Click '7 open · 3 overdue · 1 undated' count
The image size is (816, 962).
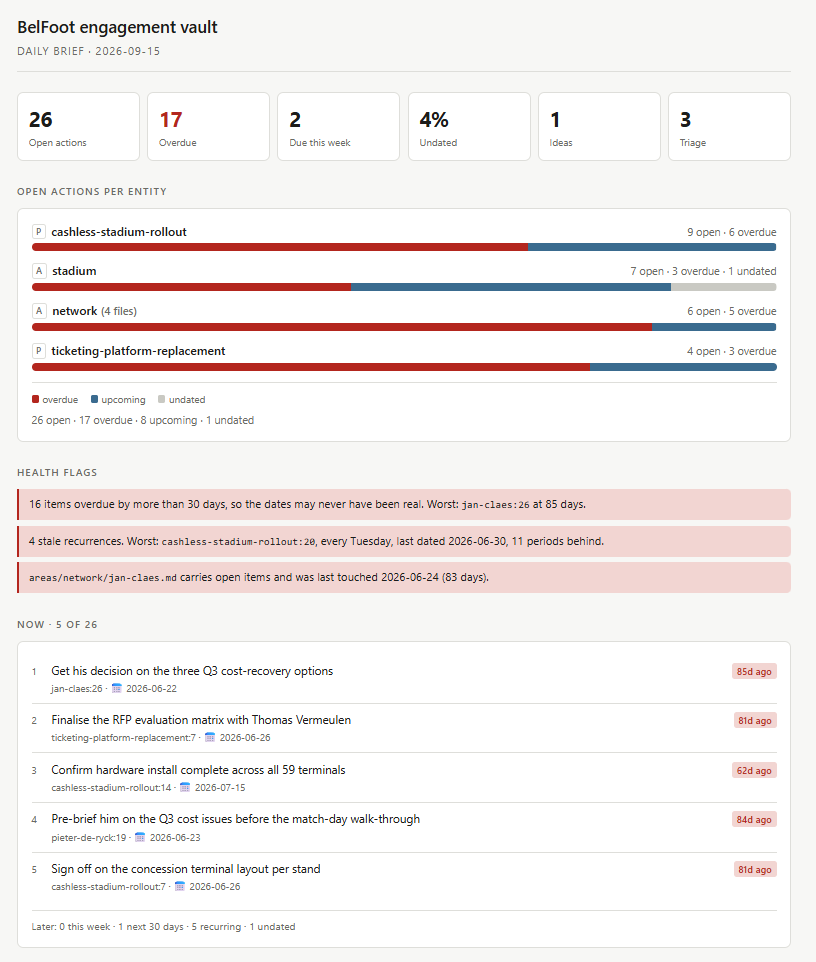703,271
